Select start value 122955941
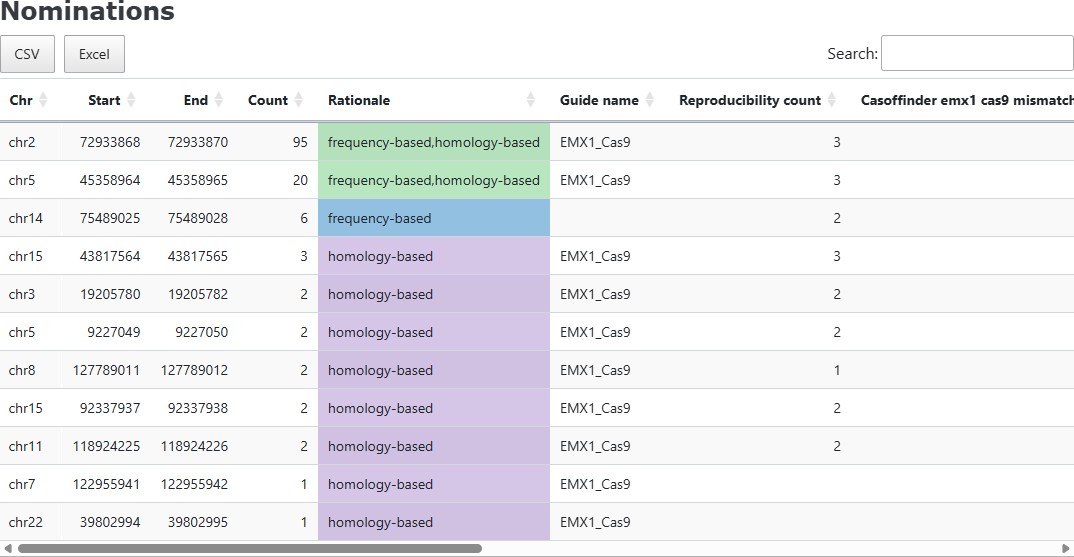 106,484
